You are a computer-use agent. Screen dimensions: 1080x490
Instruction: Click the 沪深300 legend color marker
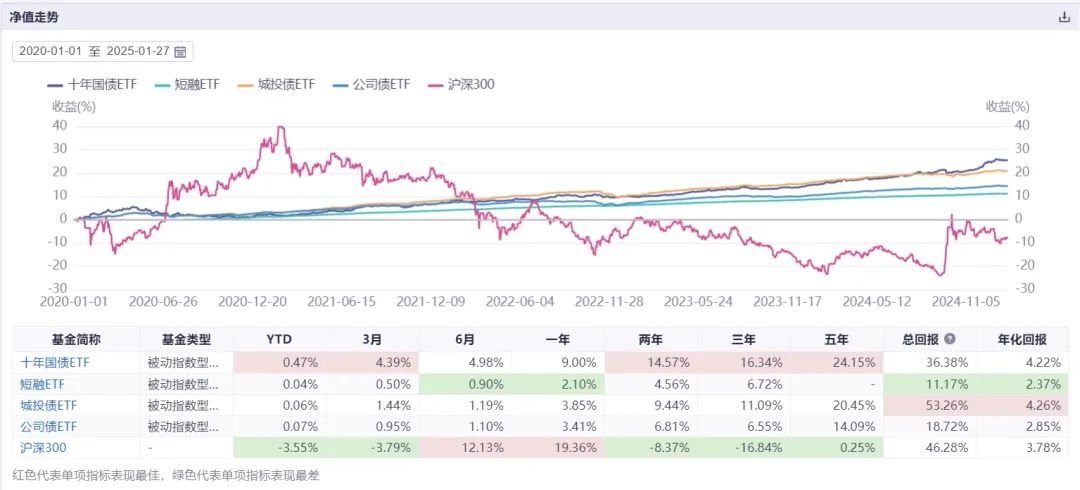coord(437,85)
